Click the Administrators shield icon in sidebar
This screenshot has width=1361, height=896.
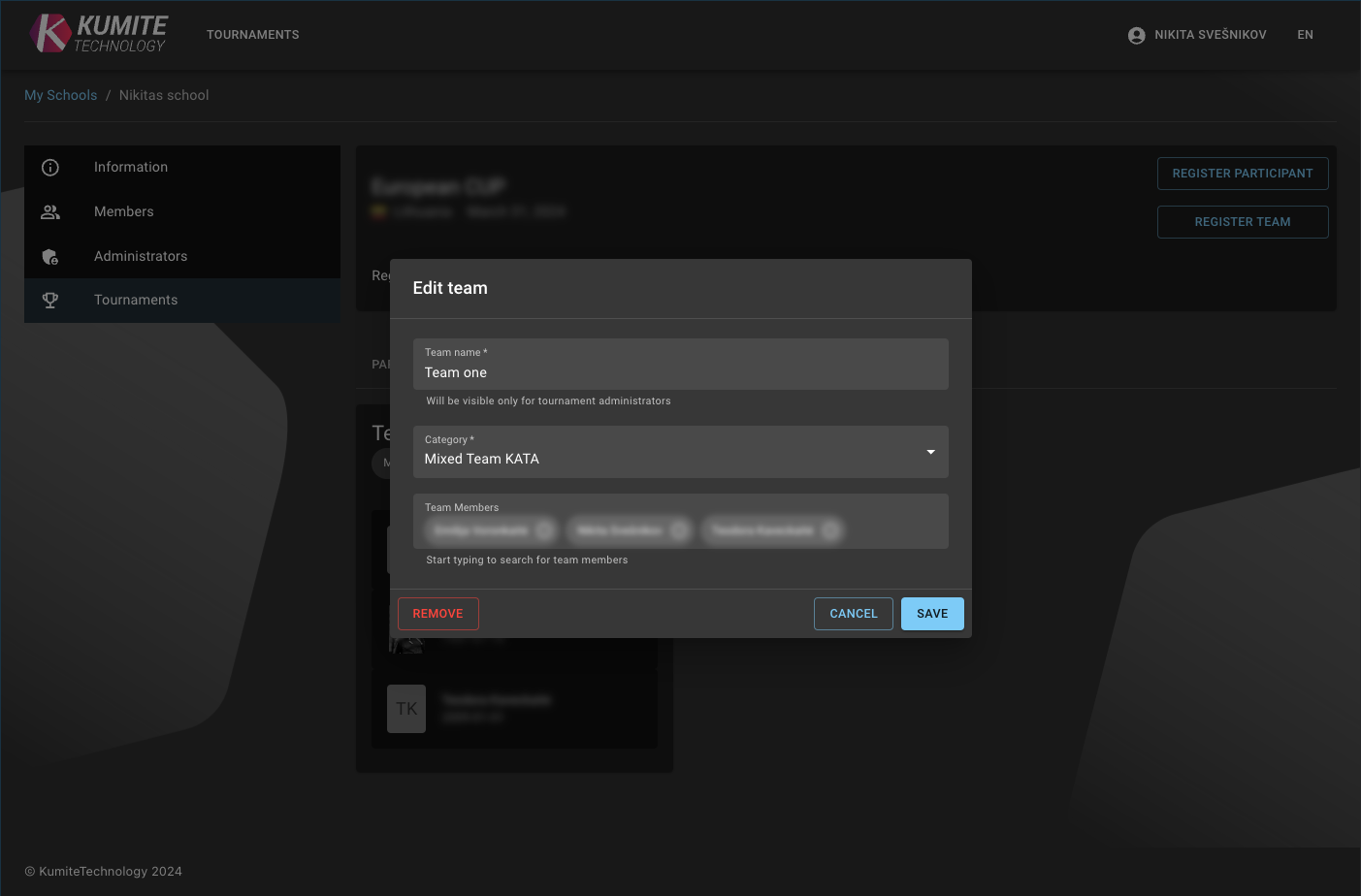click(50, 257)
